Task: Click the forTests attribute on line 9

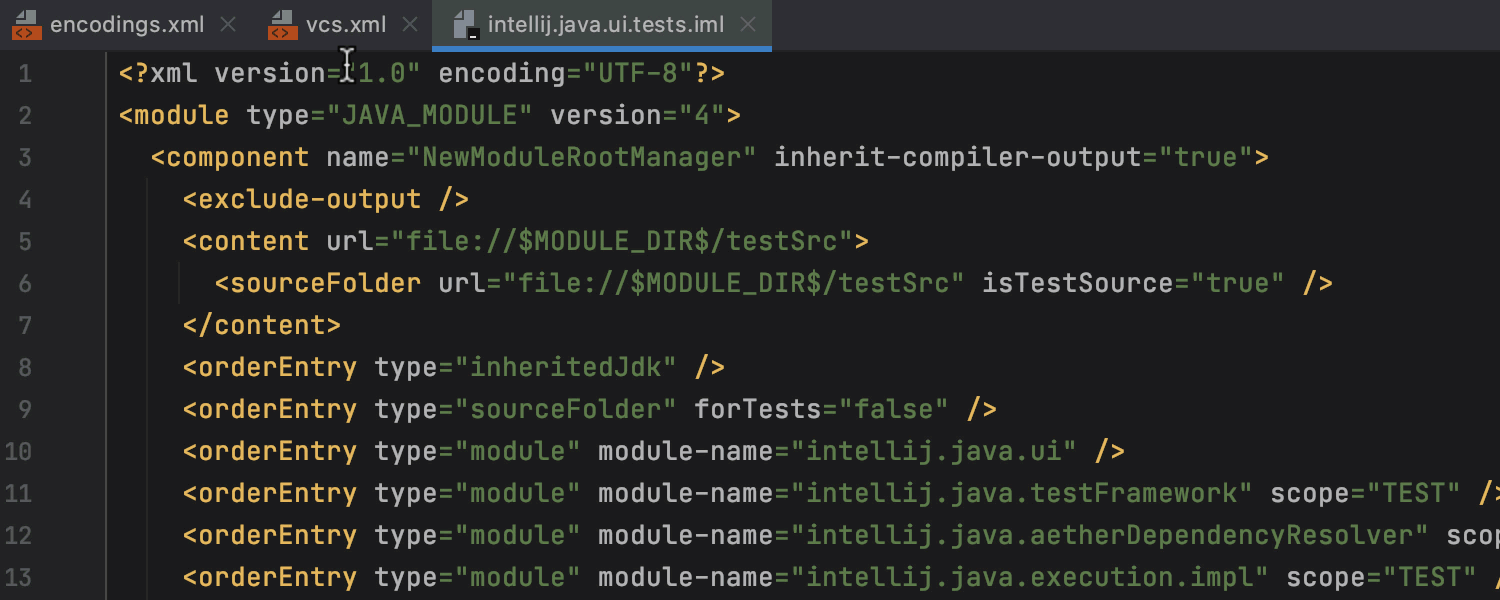Action: coord(758,410)
